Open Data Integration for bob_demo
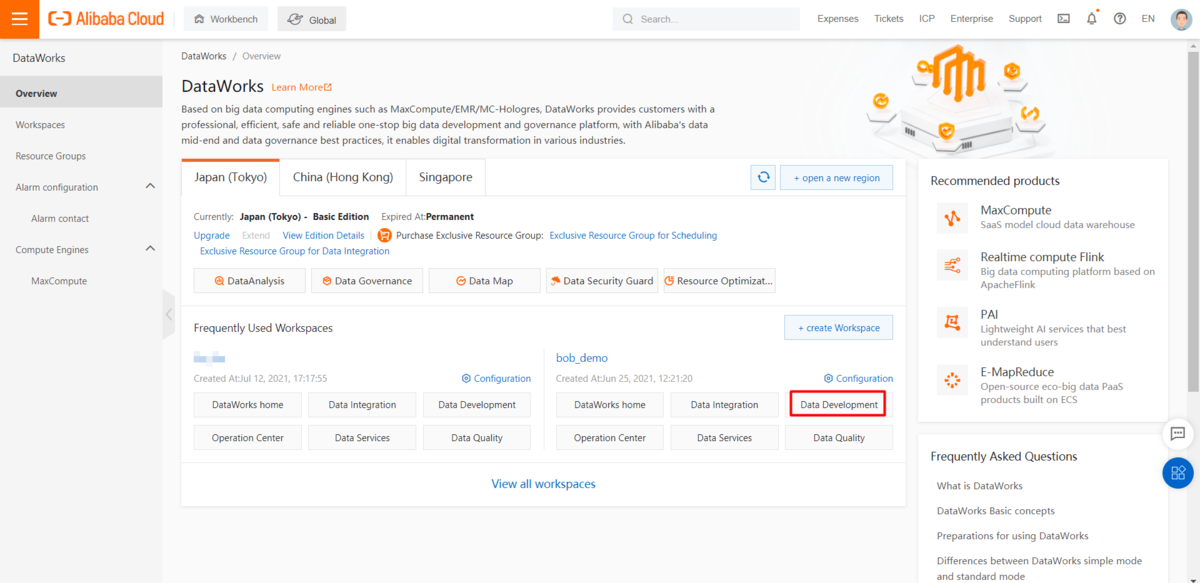1200x583 pixels. pos(724,405)
